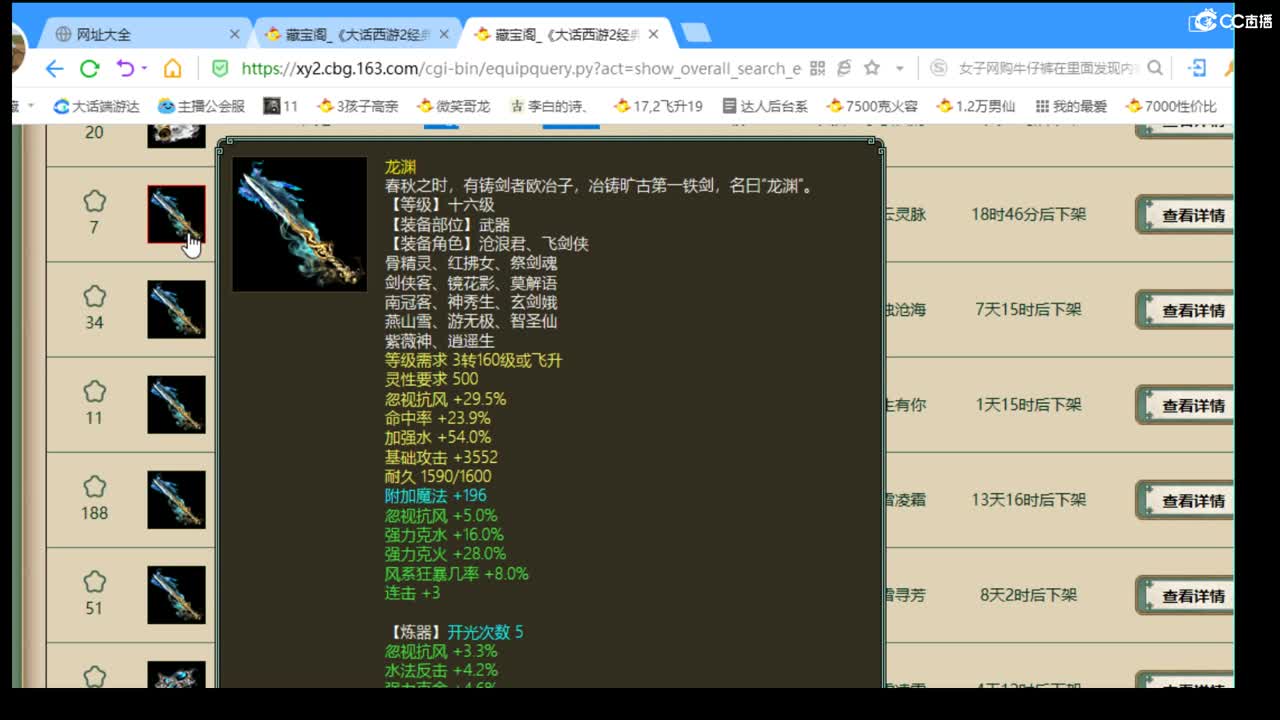Open the 大话端游达 bookmark
This screenshot has height=720, width=1280.
coord(96,105)
